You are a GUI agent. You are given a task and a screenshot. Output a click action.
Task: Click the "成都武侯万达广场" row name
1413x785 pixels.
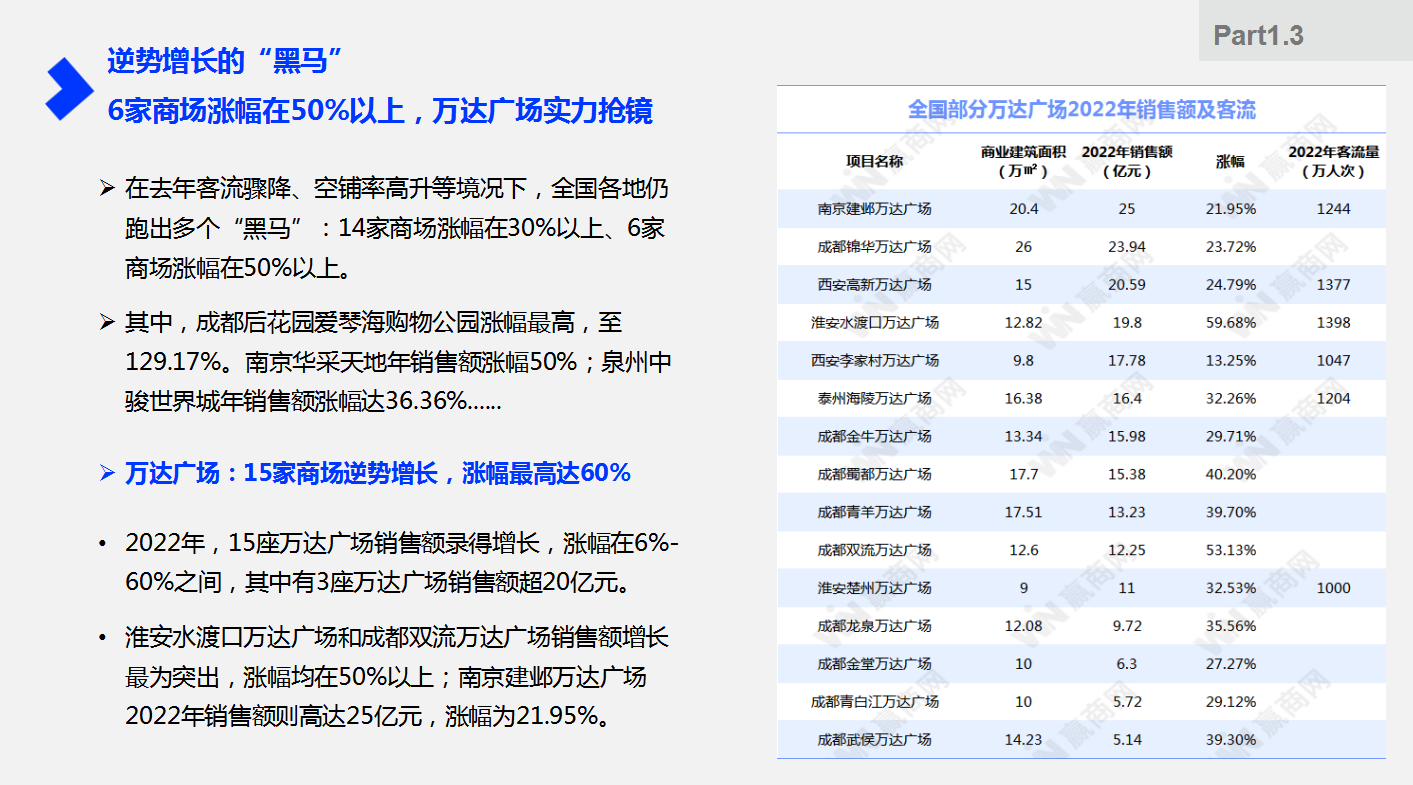[874, 740]
